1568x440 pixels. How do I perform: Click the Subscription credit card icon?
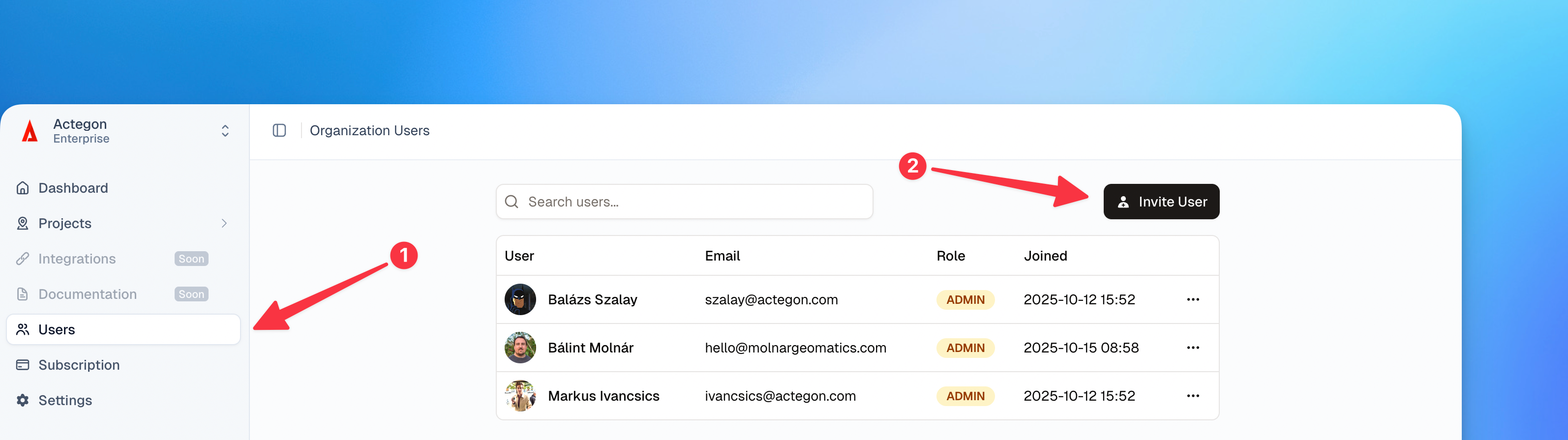pyautogui.click(x=23, y=365)
